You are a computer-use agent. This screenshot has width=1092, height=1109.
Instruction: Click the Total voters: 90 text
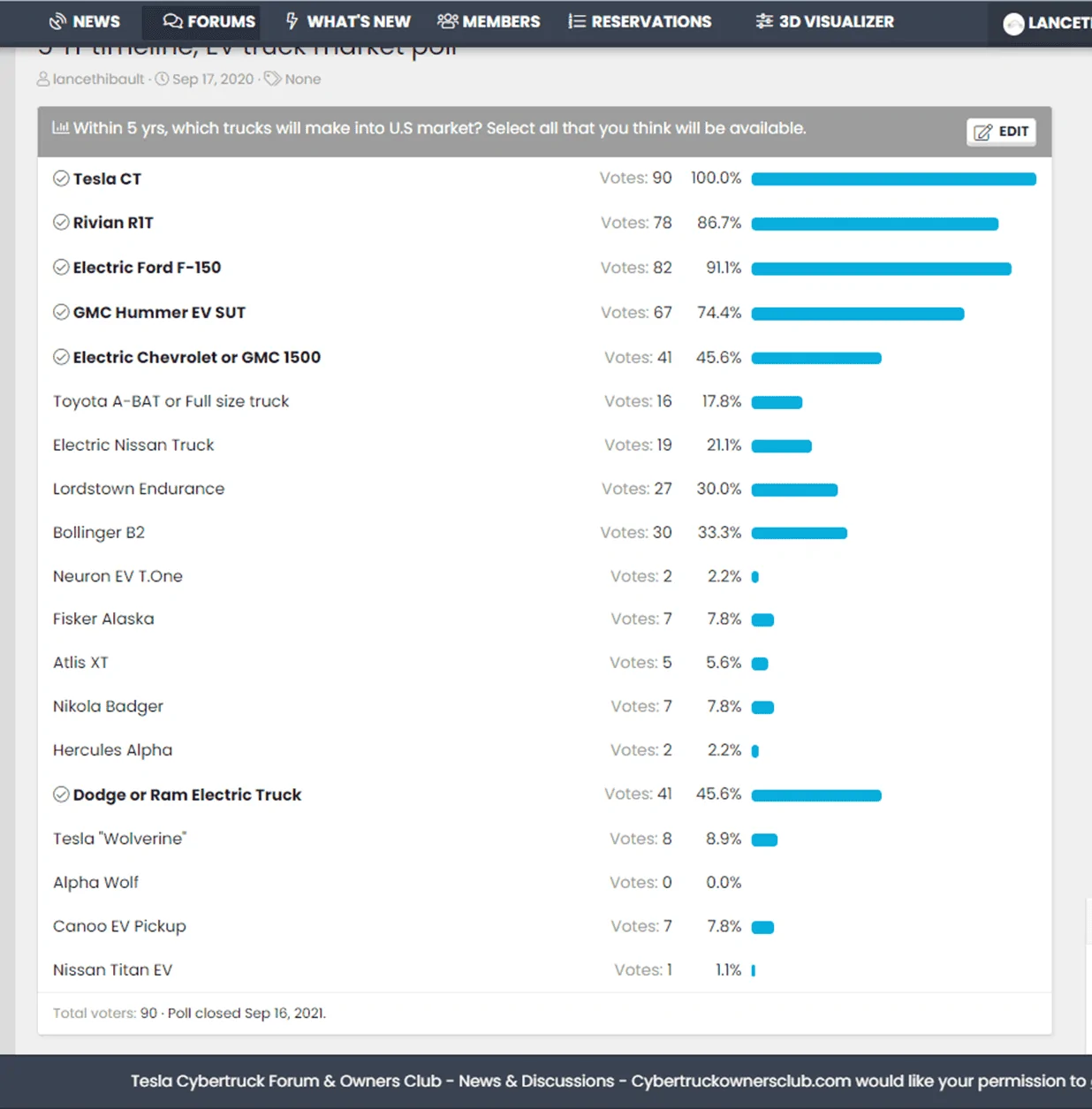(x=104, y=1013)
